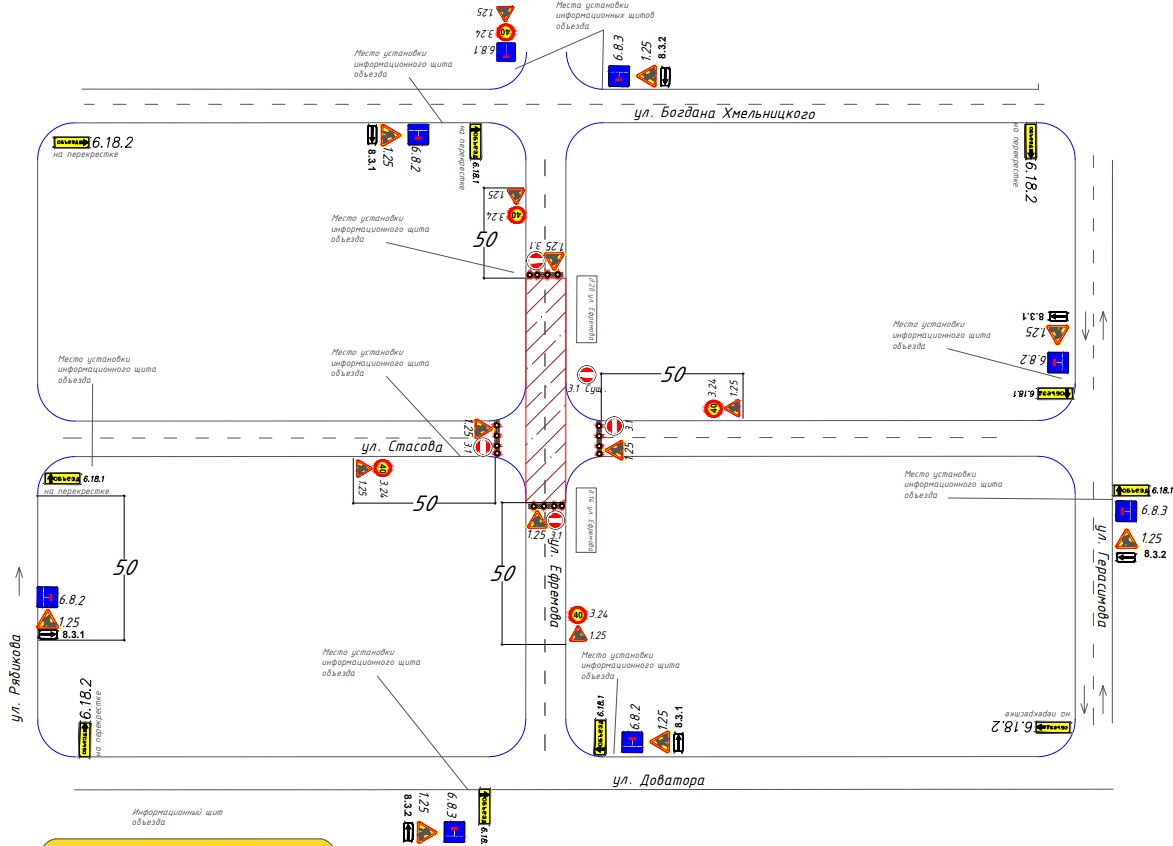Click the blue 6.8.3 sign on ул. Герасимова
The height and width of the screenshot is (846, 1173).
[x=1126, y=511]
